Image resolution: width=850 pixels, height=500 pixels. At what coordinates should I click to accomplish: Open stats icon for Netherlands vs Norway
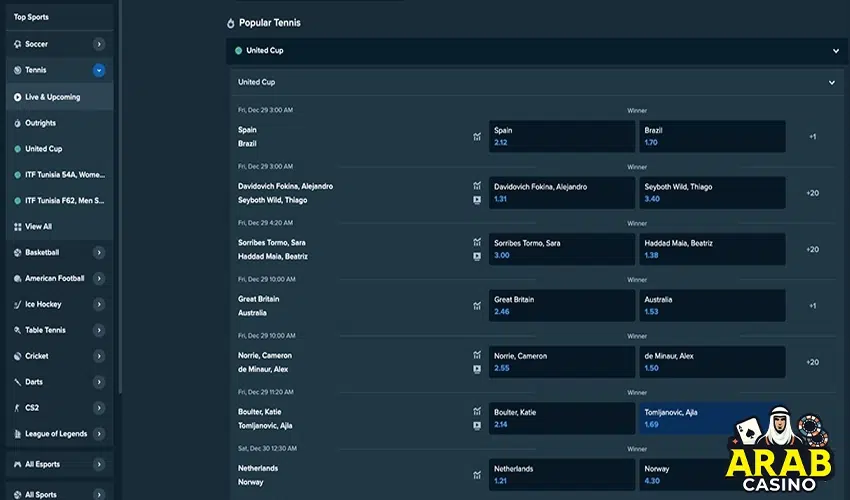(x=477, y=475)
